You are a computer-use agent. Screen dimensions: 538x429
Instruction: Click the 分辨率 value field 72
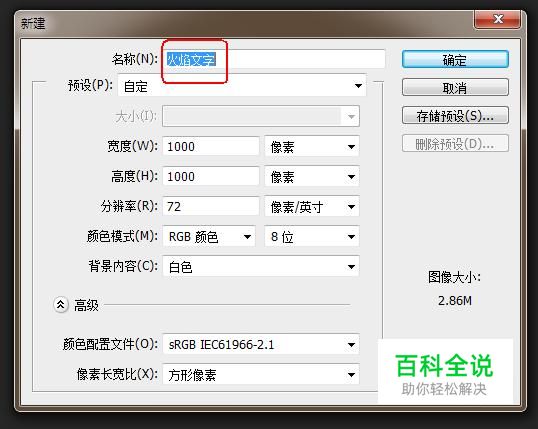211,206
